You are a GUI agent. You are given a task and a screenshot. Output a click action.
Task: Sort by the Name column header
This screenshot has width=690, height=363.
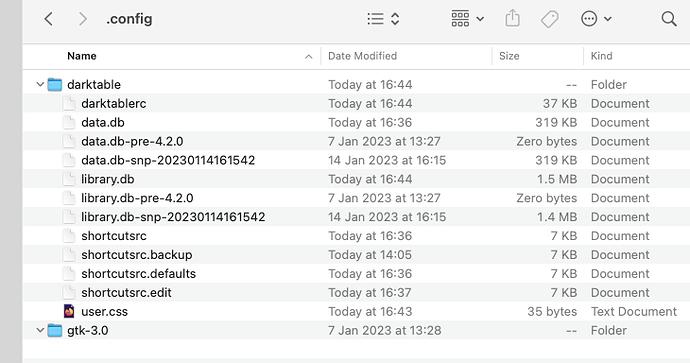82,56
